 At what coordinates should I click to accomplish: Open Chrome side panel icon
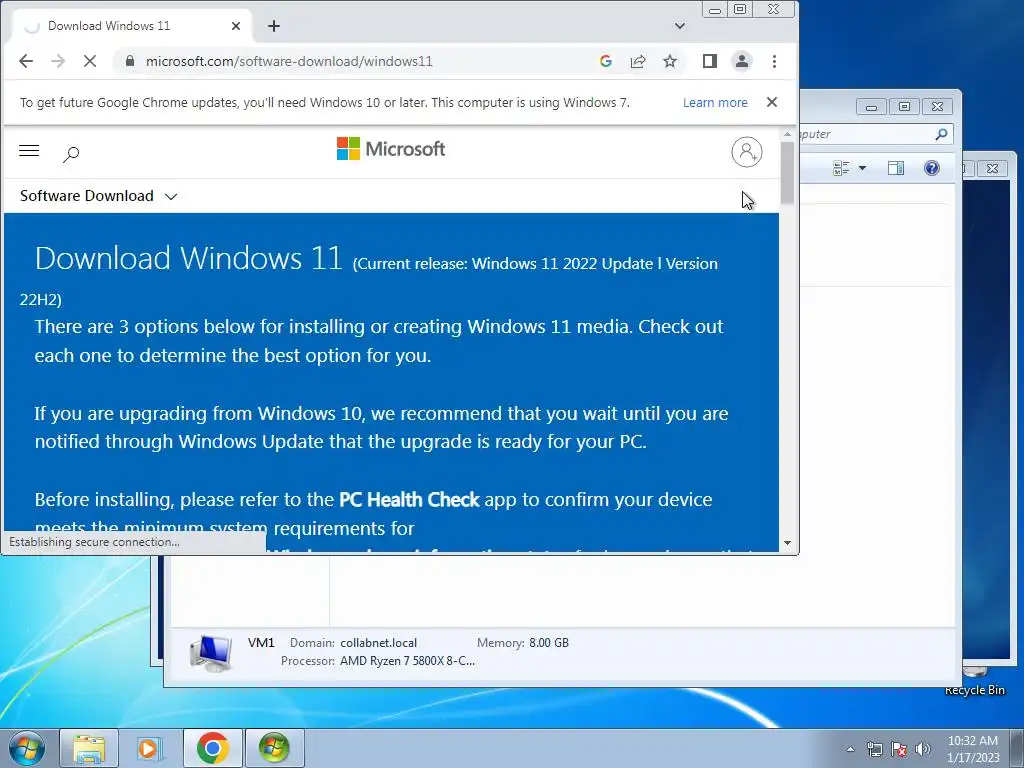710,61
